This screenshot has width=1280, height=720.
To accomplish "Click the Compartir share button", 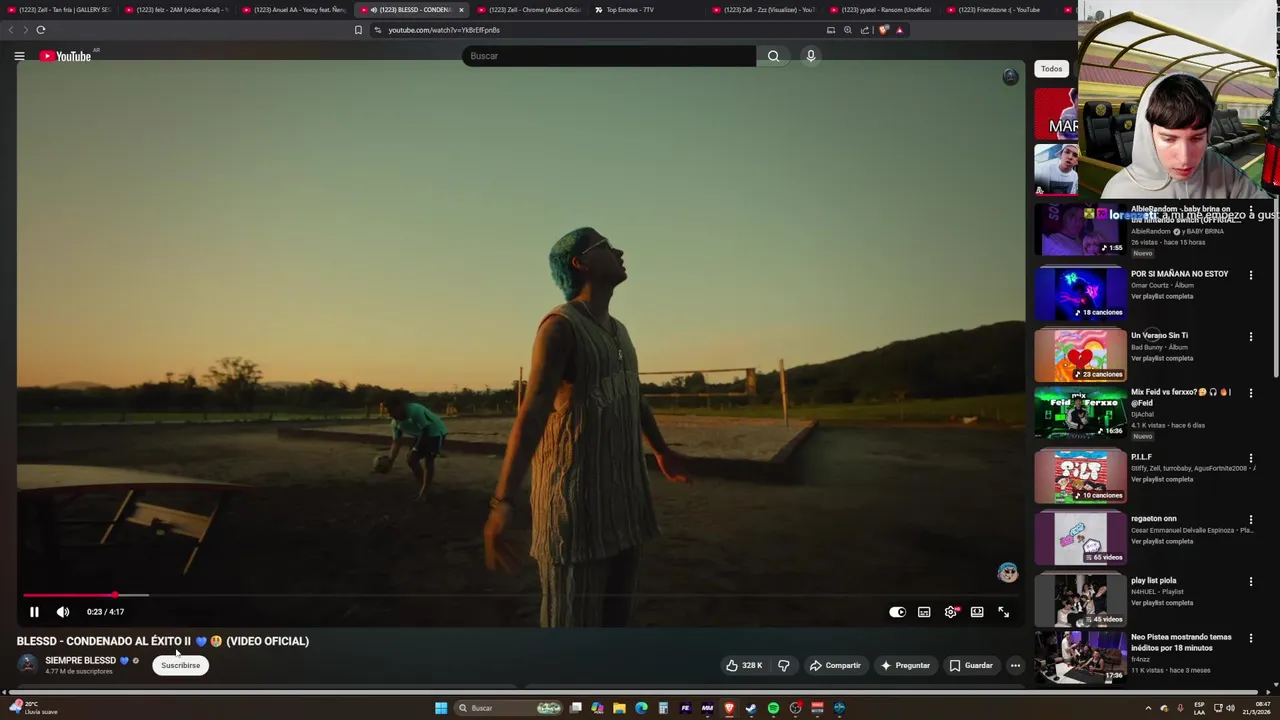I will point(835,665).
